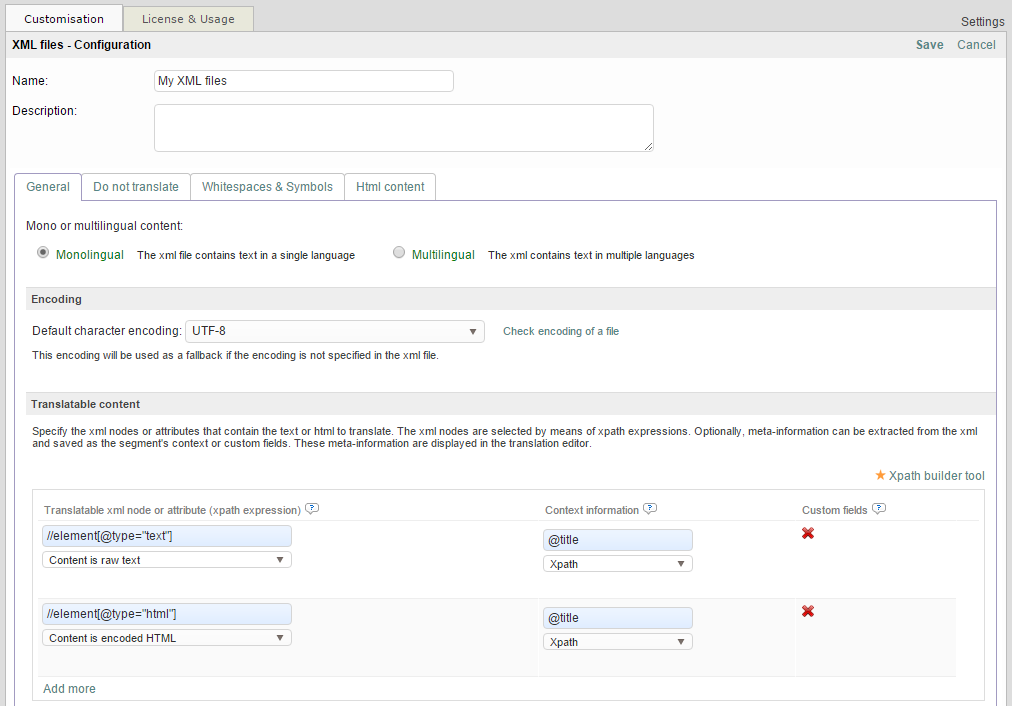Choose the Multilingual radio option
The image size is (1012, 706).
[x=399, y=253]
